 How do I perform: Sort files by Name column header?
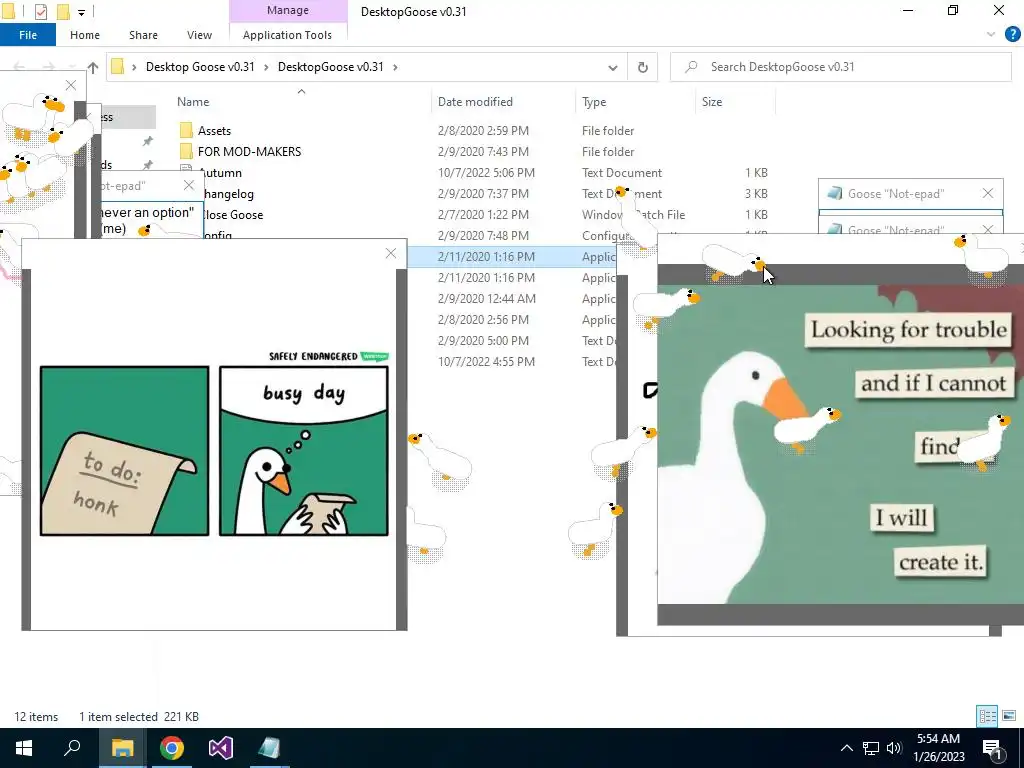[x=193, y=102]
